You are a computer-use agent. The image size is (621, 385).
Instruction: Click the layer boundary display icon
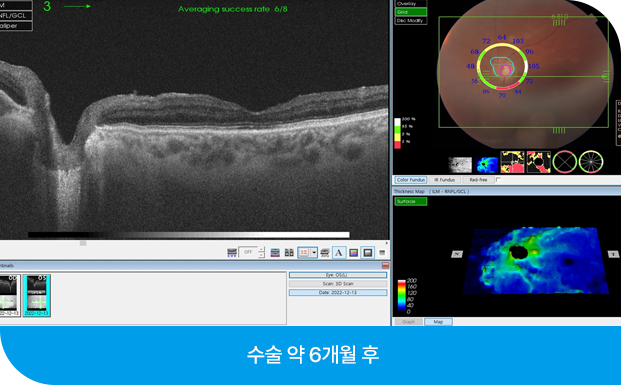275,252
